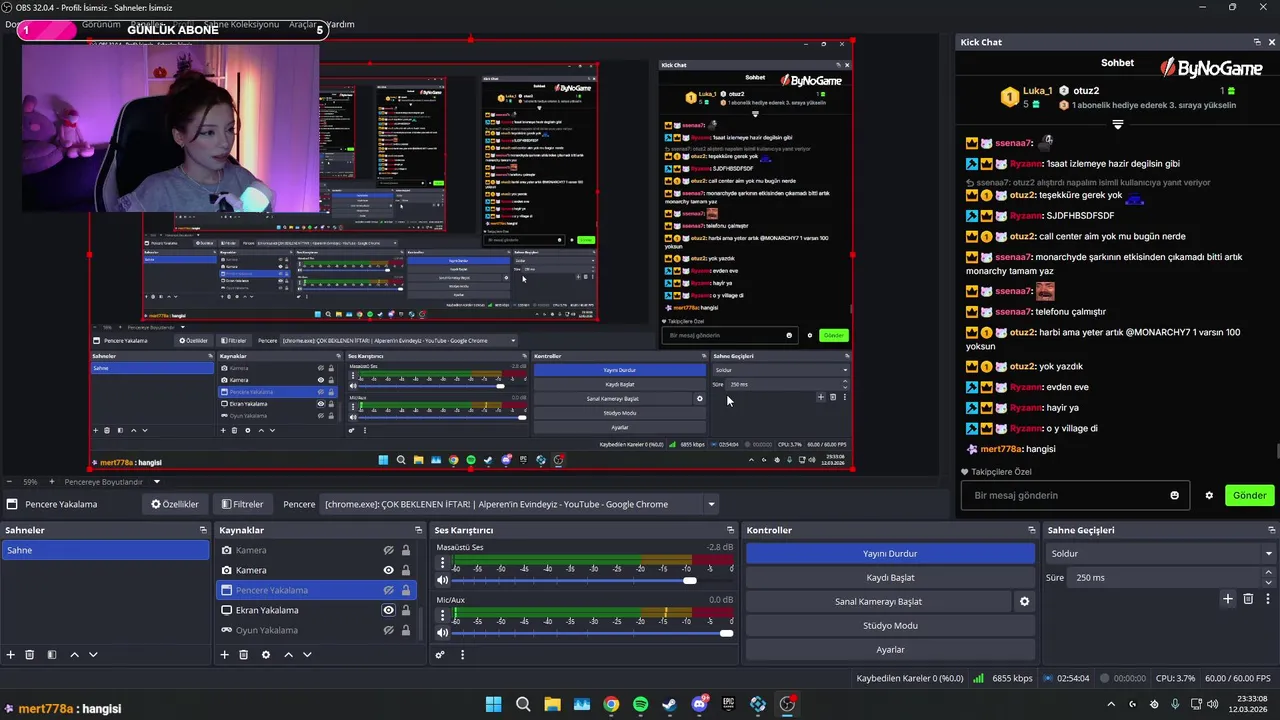Unlock the Pencere Yakalama source

point(406,590)
